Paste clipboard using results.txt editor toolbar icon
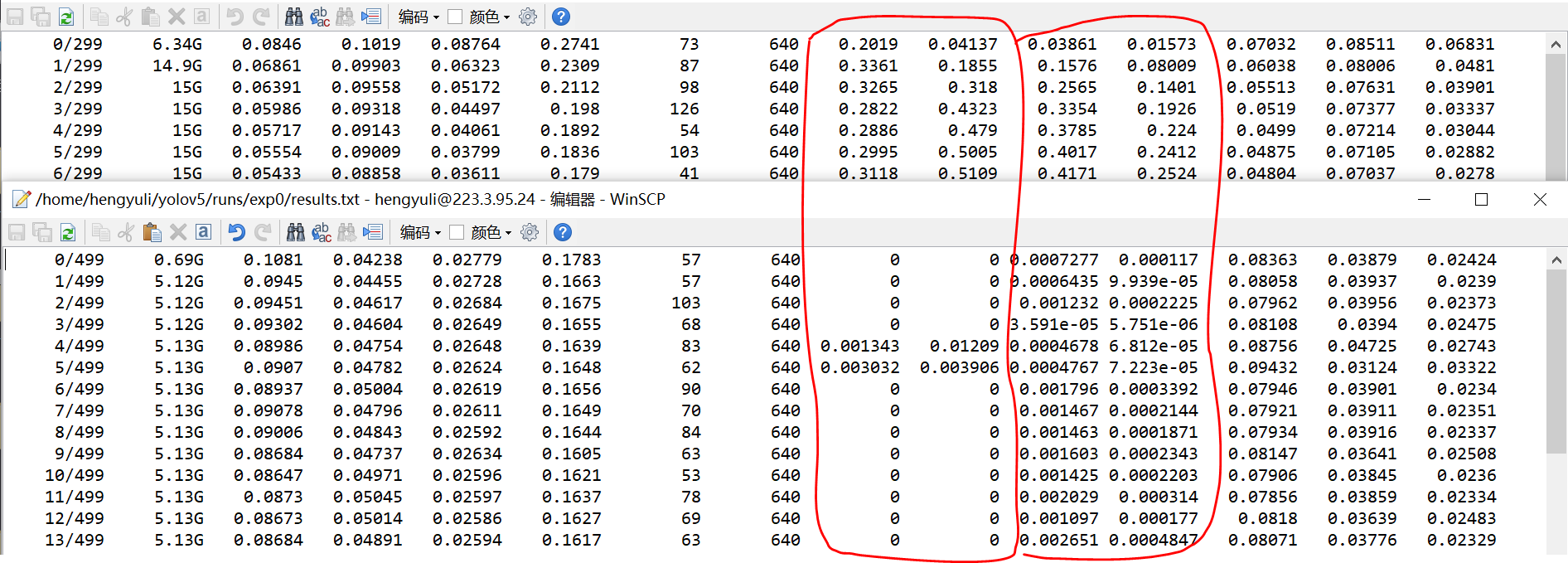This screenshot has width=1568, height=563. [152, 232]
